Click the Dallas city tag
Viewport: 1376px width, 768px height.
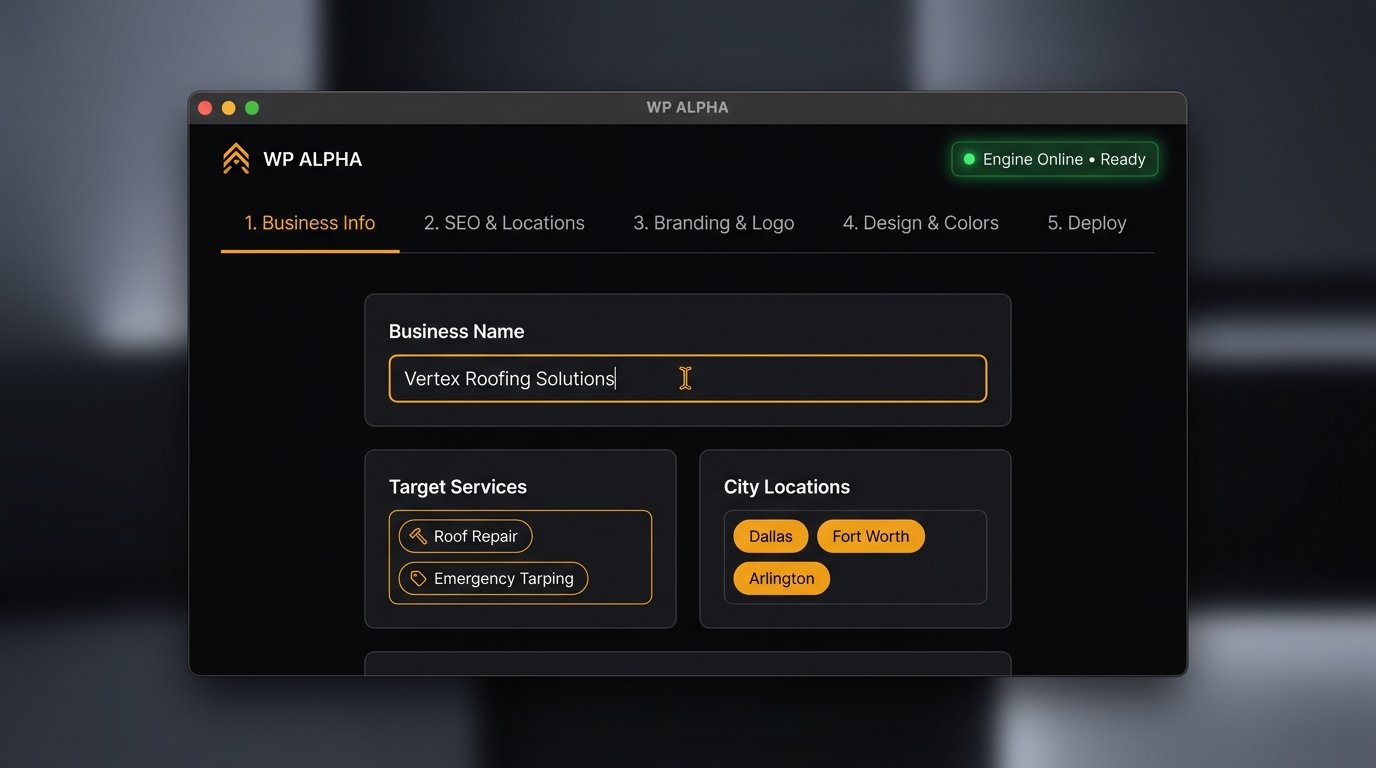click(x=771, y=536)
